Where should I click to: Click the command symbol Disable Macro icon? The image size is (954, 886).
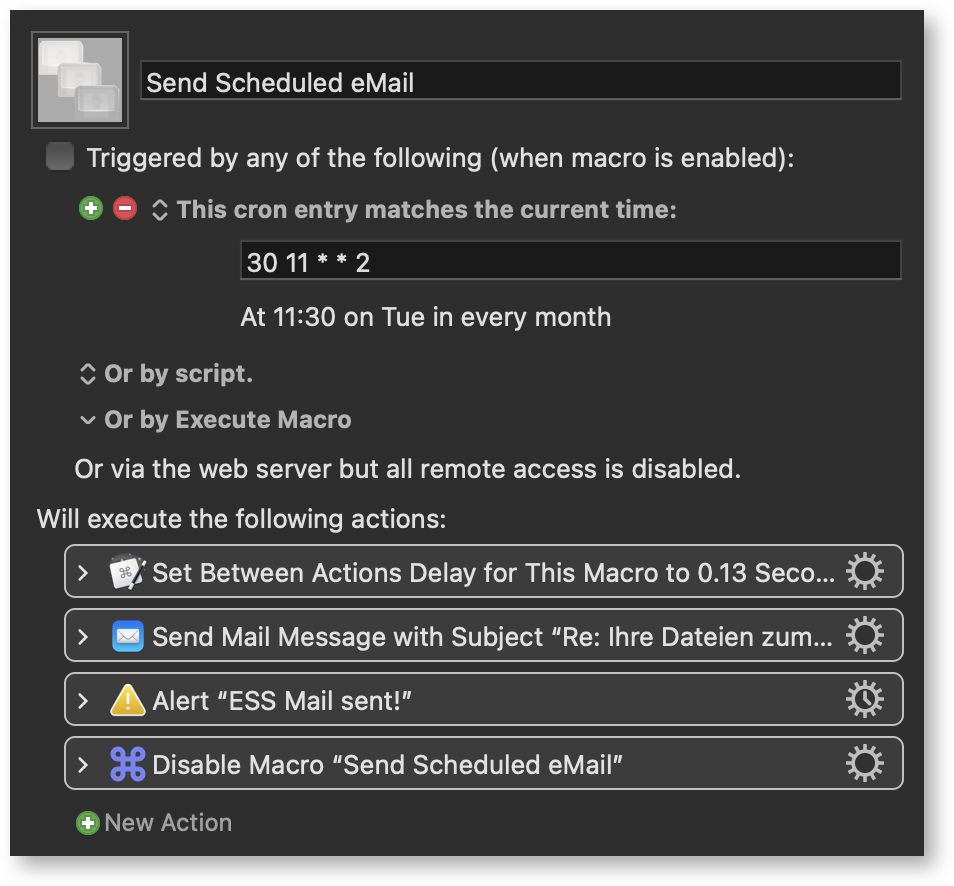(x=128, y=764)
